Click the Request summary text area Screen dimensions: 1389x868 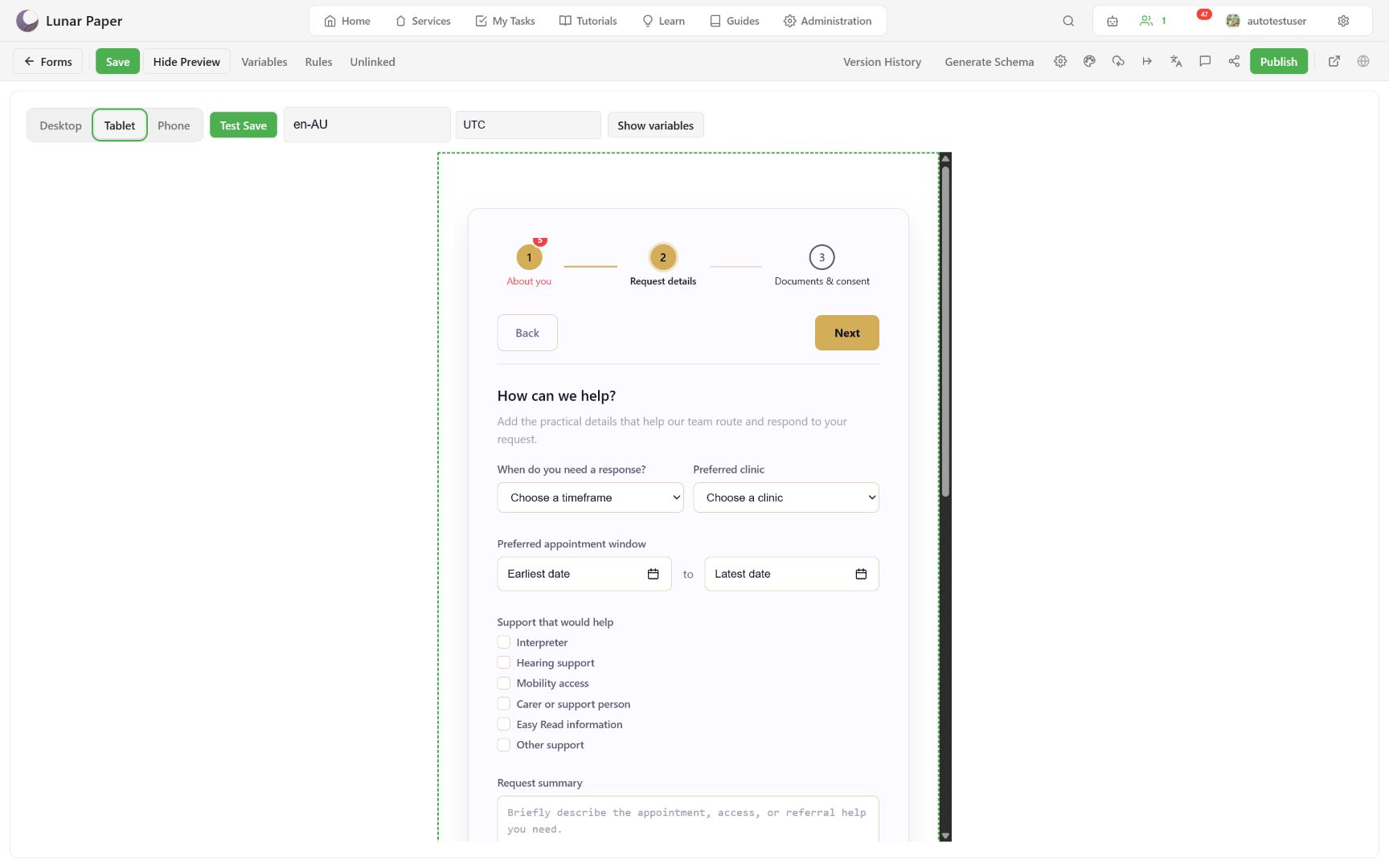(688, 819)
